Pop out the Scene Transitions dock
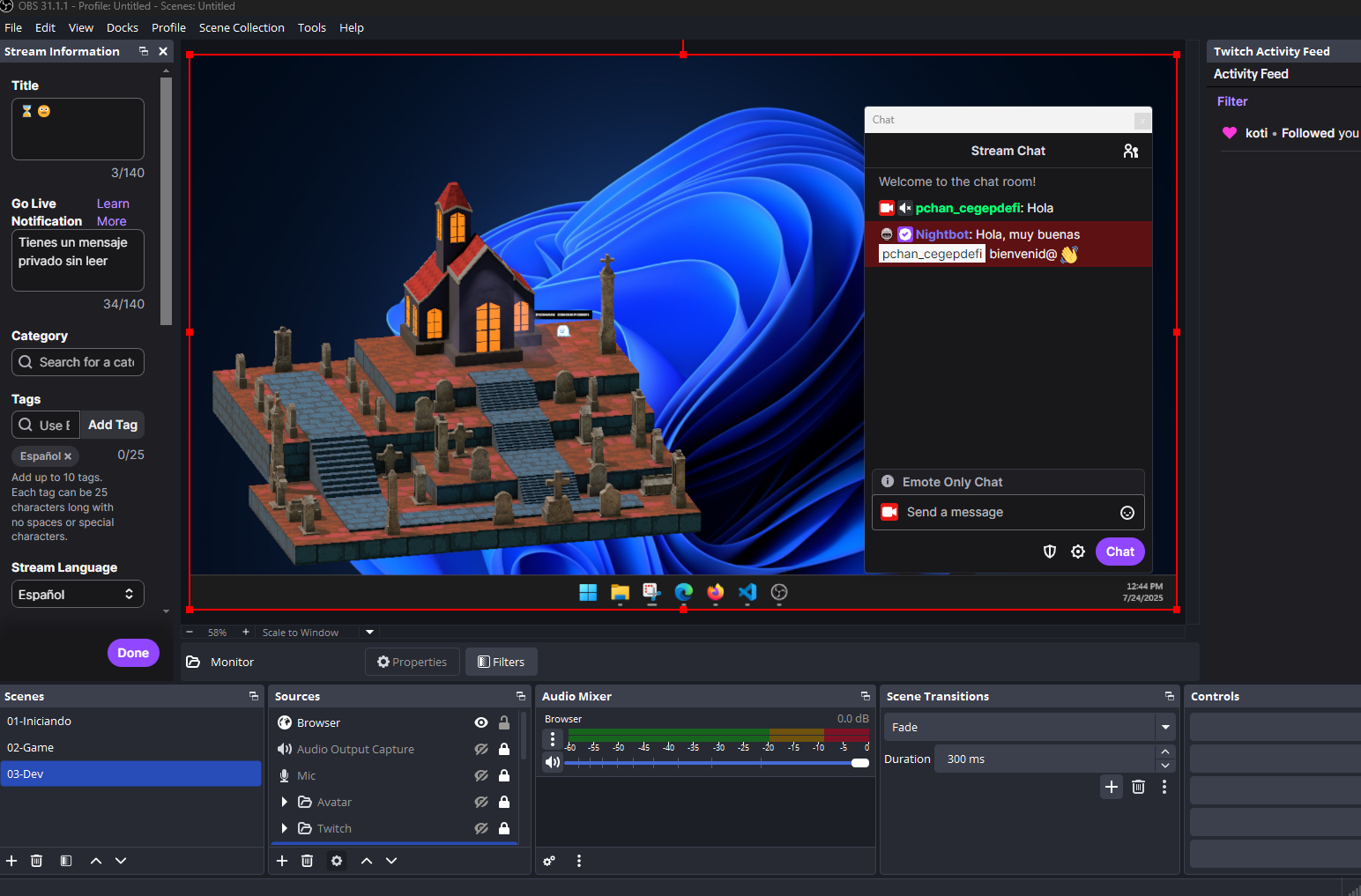 1170,696
